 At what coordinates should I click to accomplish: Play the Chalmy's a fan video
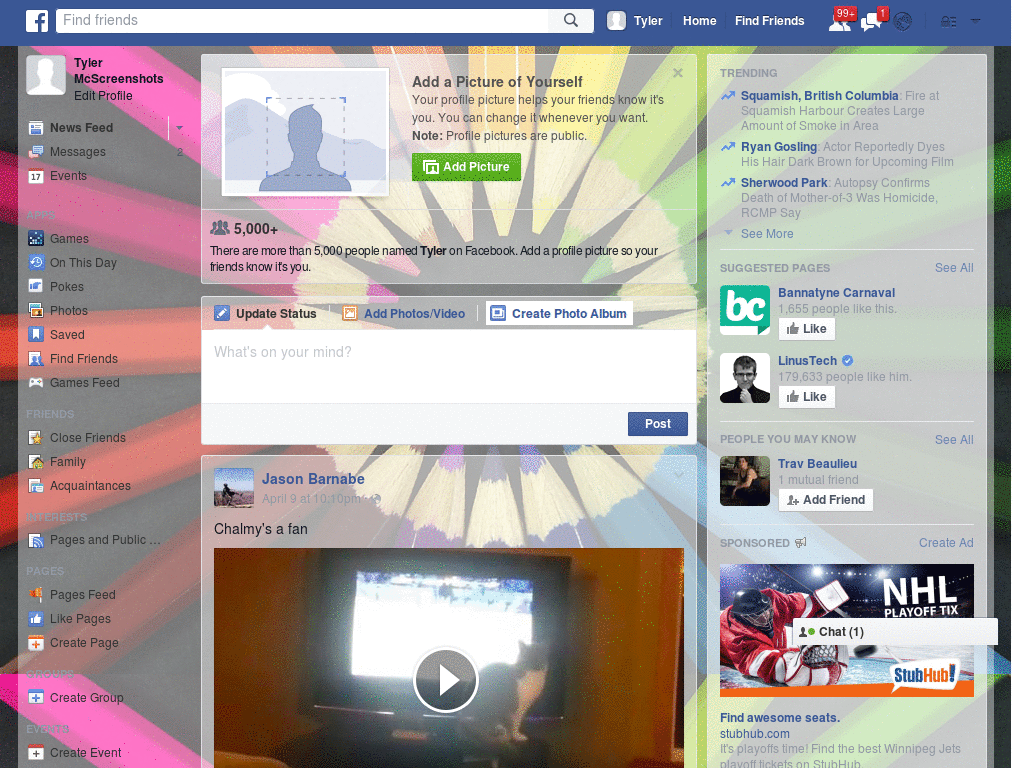[x=446, y=680]
